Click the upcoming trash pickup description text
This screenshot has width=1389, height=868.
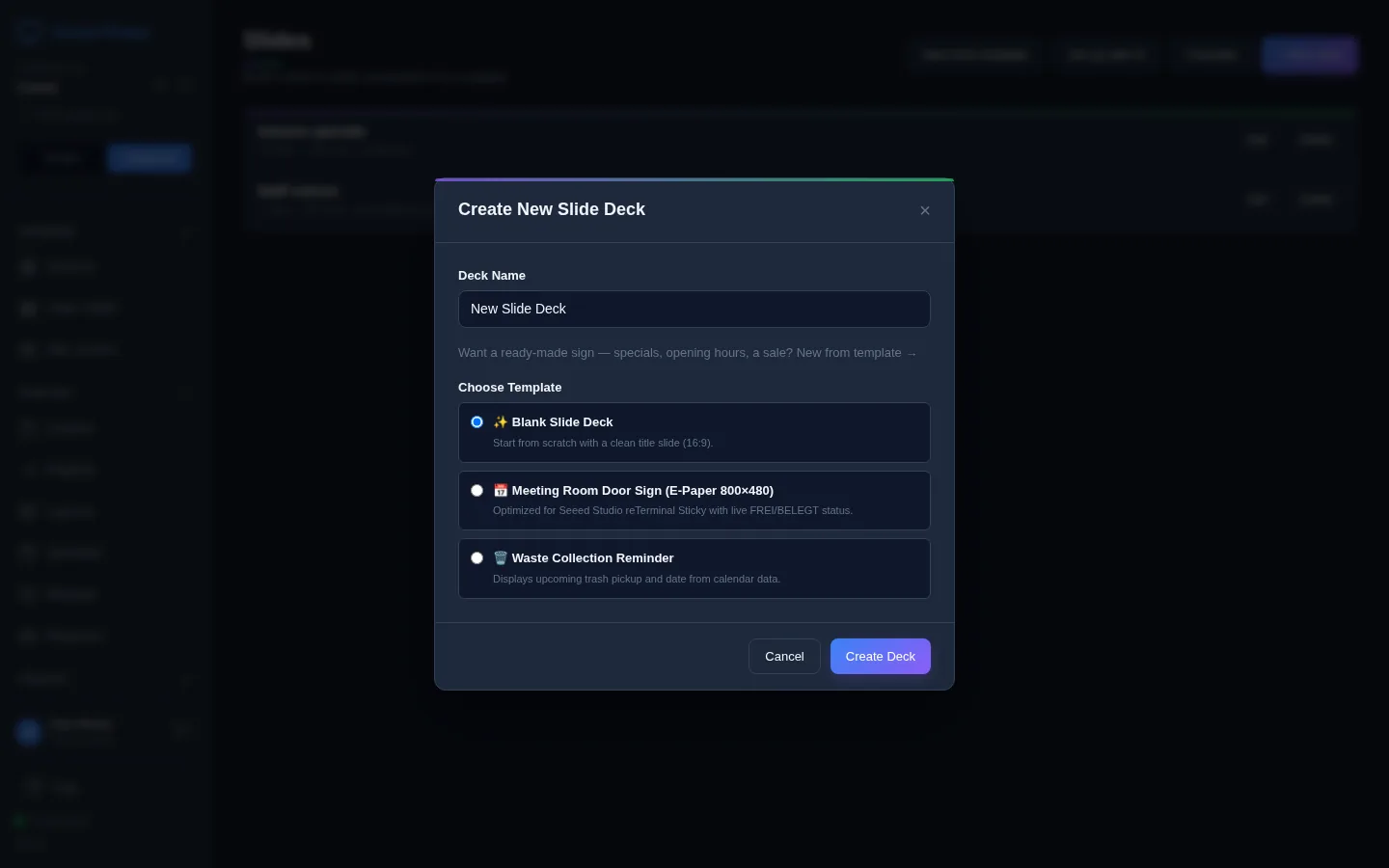coord(637,579)
